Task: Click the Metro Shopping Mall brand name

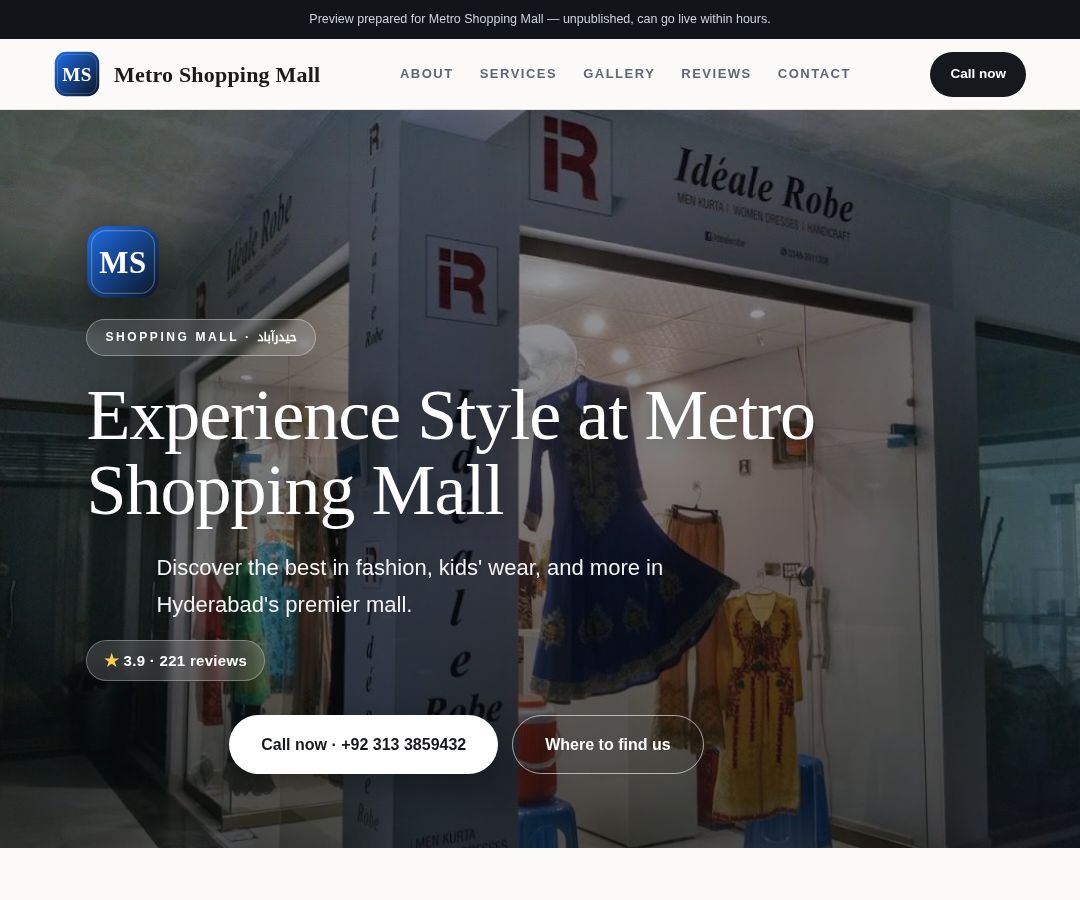Action: pos(217,74)
